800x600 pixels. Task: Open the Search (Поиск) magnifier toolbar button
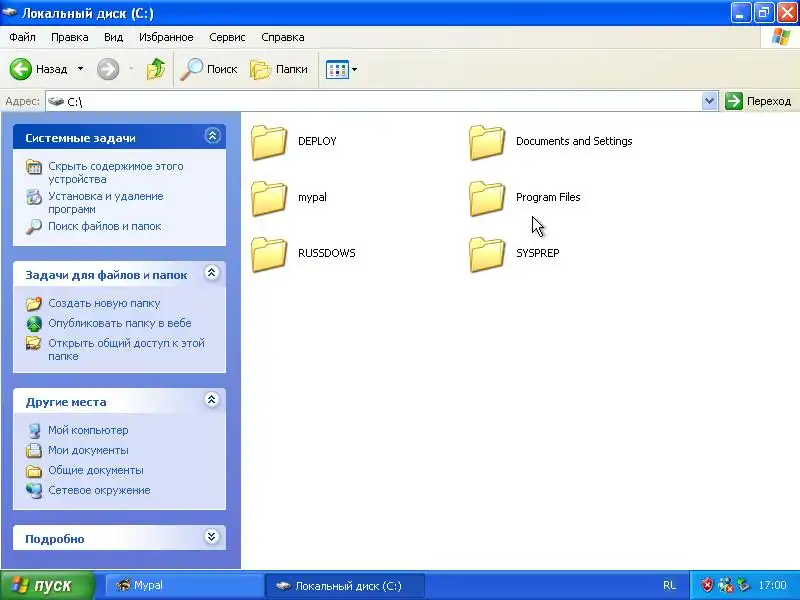pos(209,69)
